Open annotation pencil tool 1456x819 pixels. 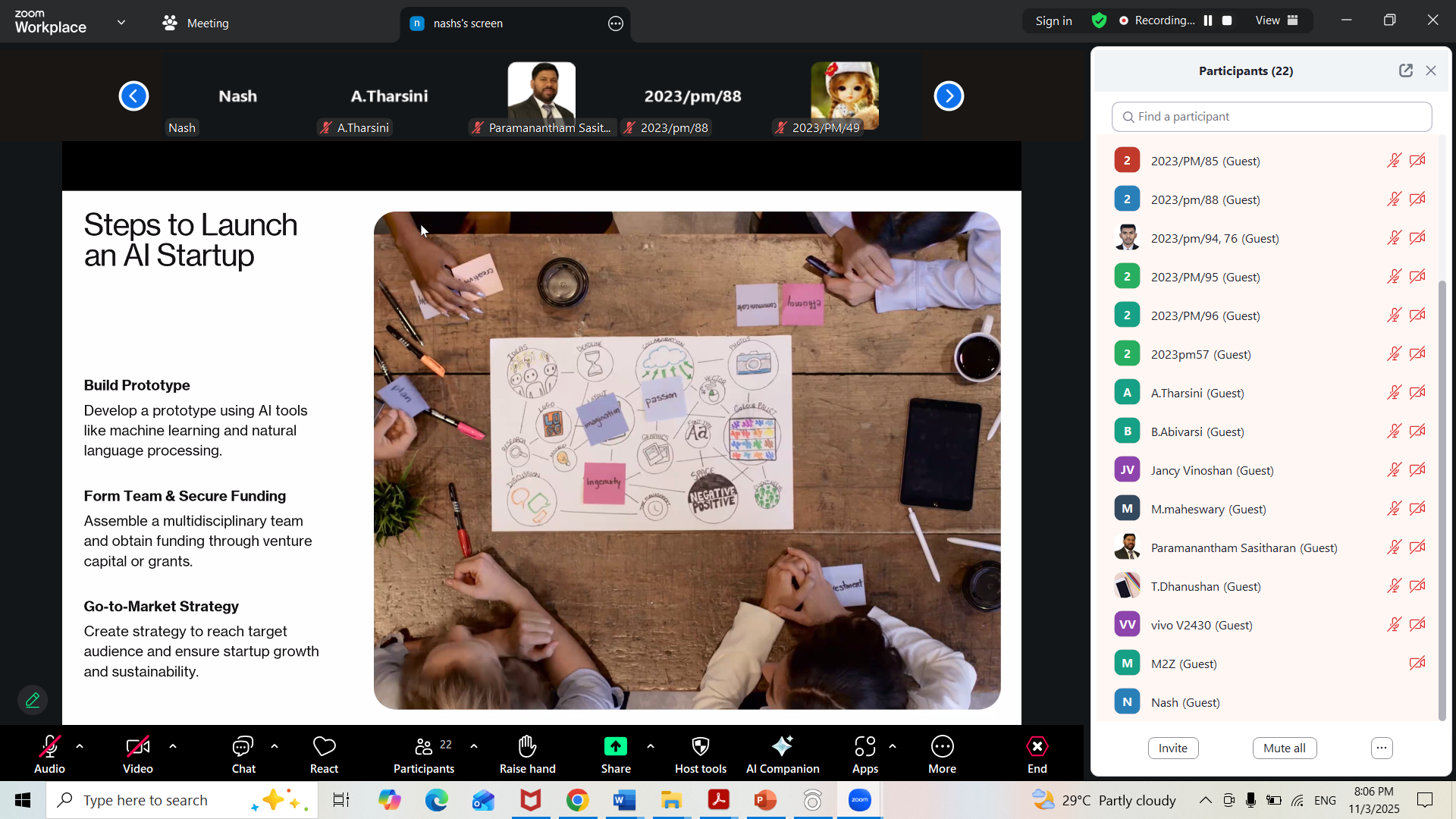(x=33, y=700)
